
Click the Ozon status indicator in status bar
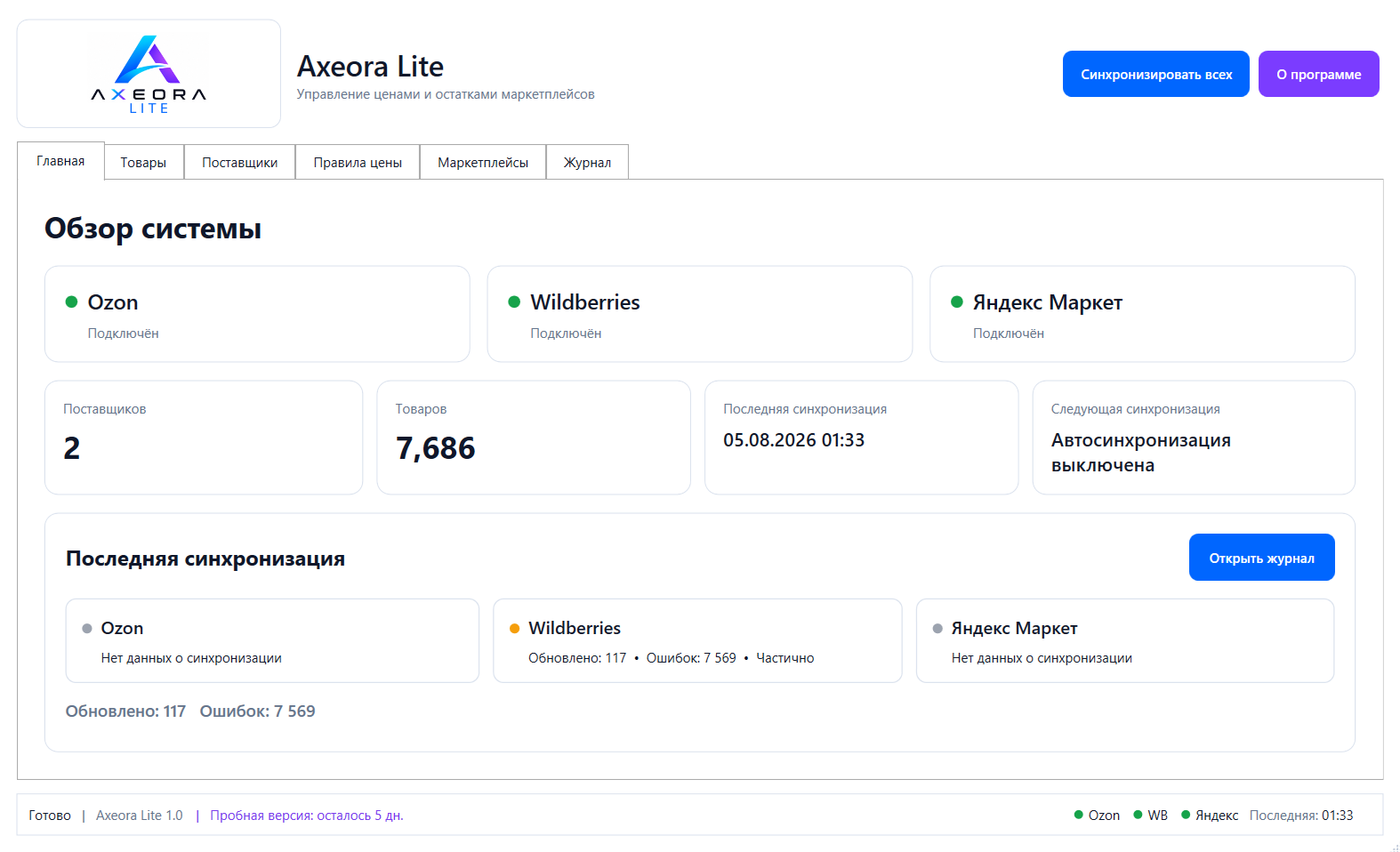tap(1097, 816)
